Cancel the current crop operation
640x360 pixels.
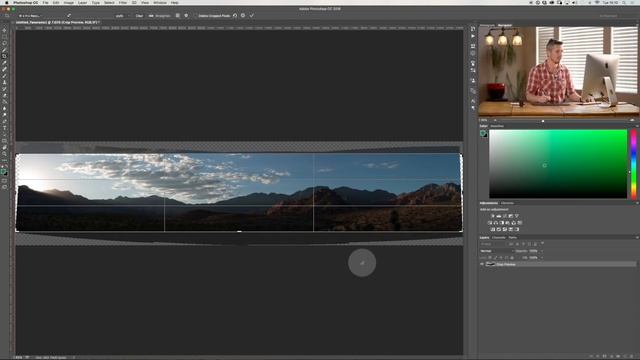pyautogui.click(x=243, y=16)
